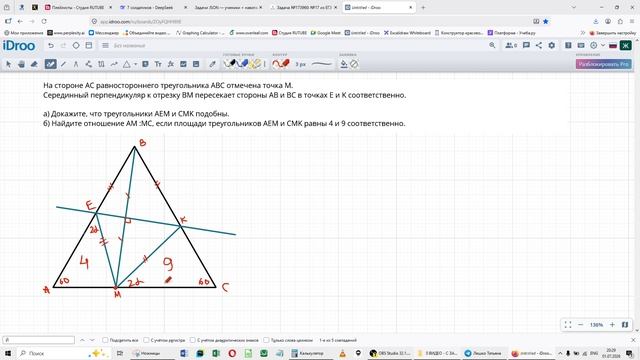Viewport: 640px width, 360px height.
Task: Choose the yellow highlighter preset
Action: pos(256,64)
